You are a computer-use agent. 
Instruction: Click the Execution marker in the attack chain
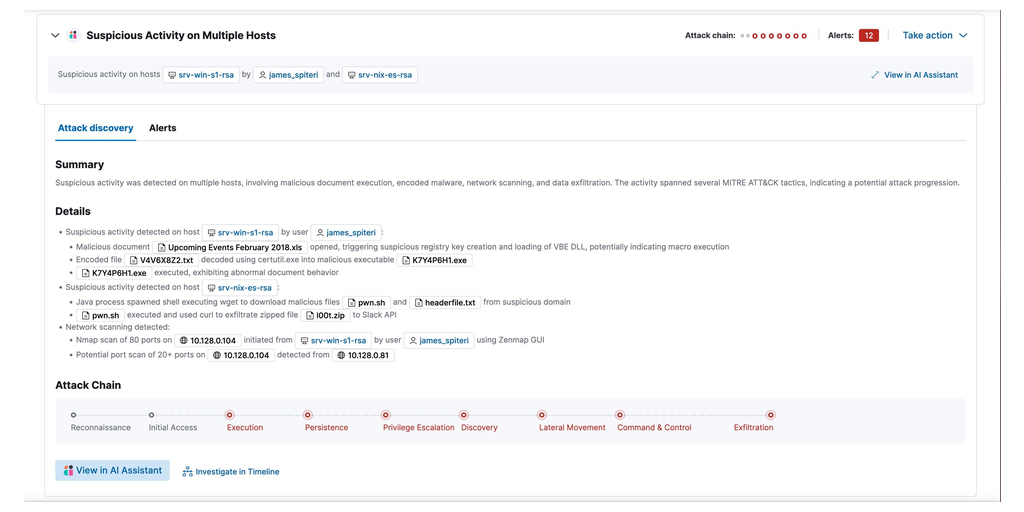click(230, 415)
